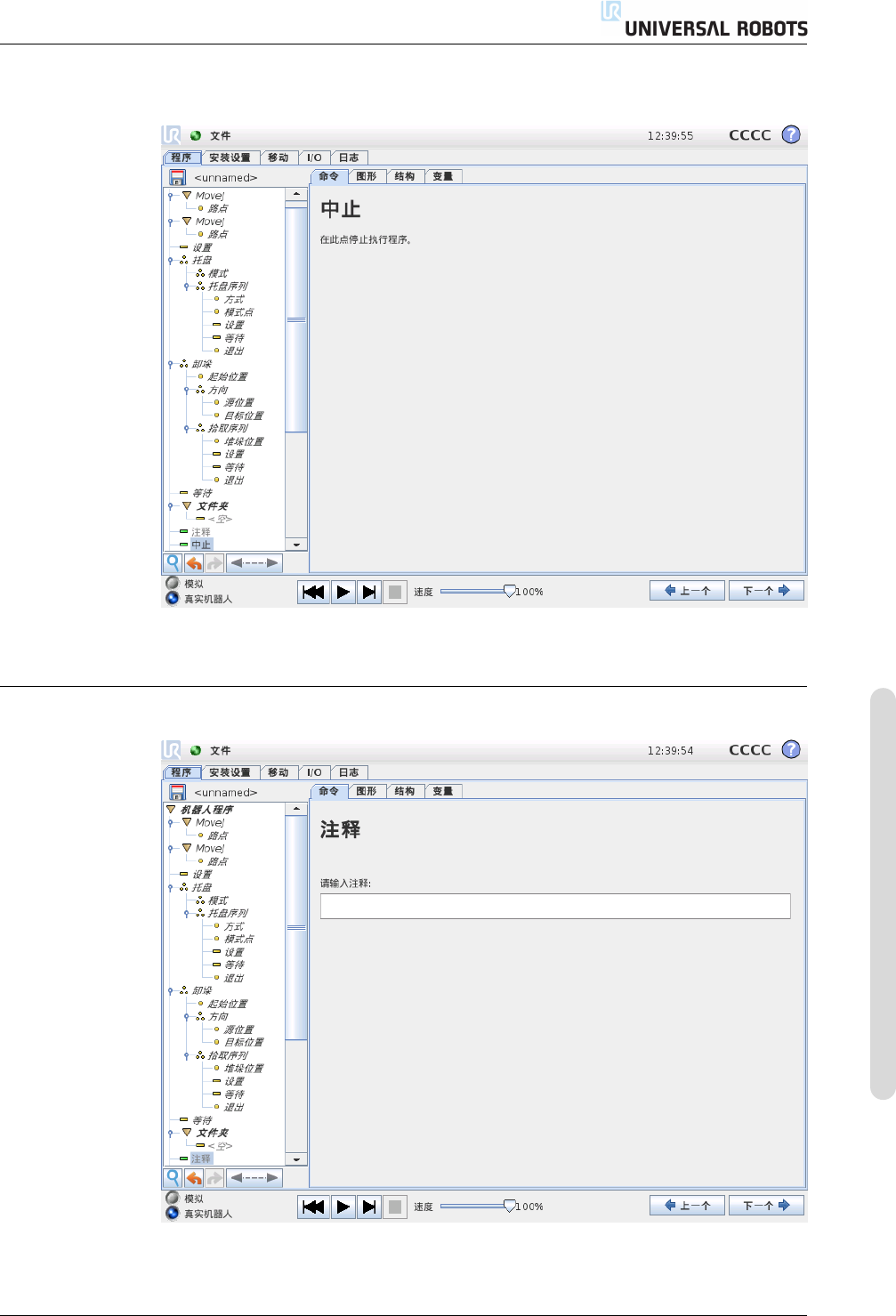The height and width of the screenshot is (1316, 896).
Task: Click 上一个 button in lower screenshot
Action: click(x=687, y=1206)
